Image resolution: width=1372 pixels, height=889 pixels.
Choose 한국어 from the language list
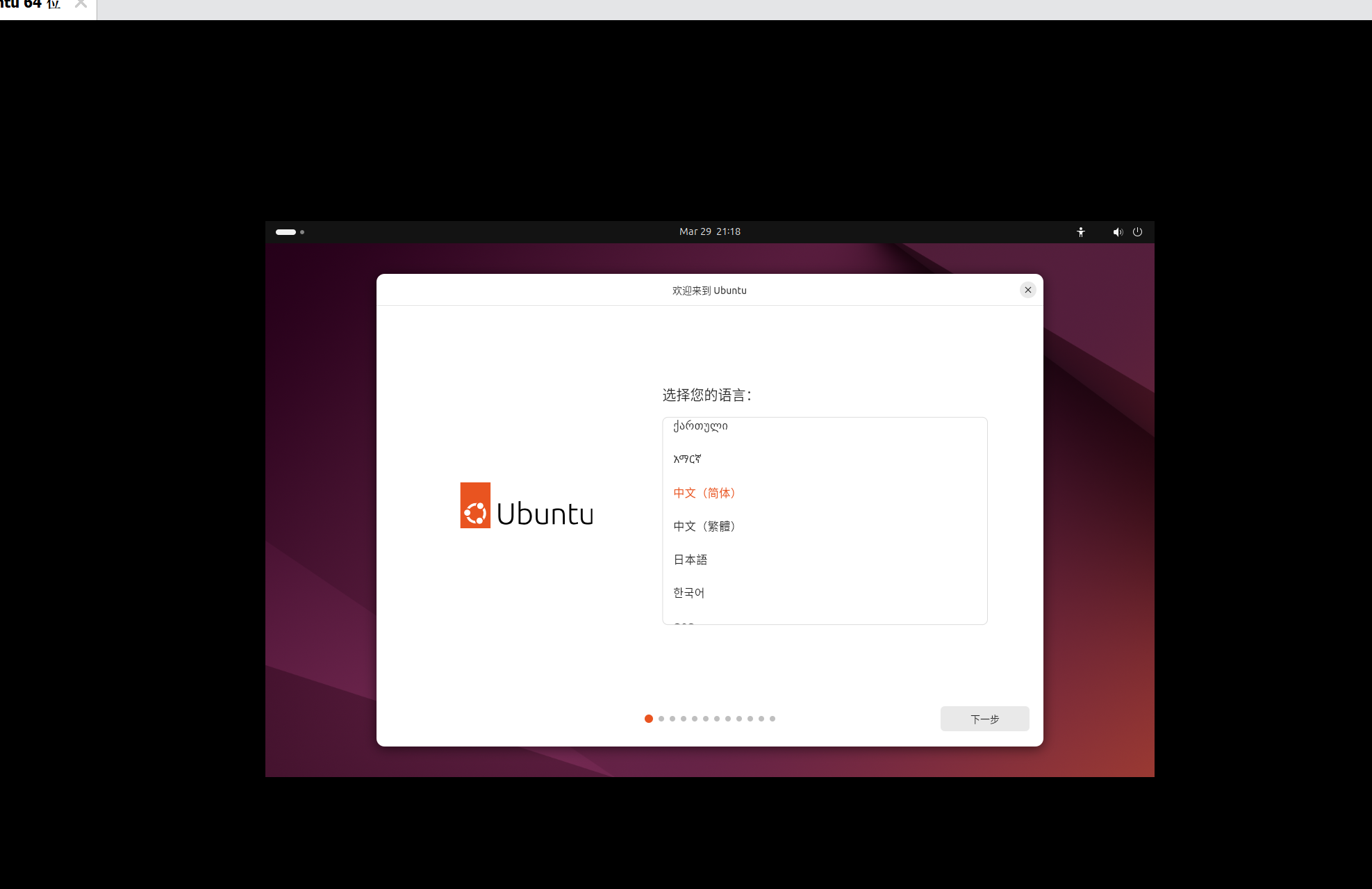pyautogui.click(x=688, y=593)
